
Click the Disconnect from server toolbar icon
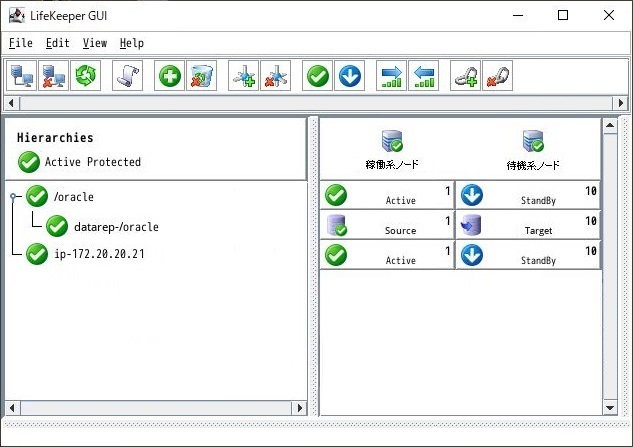(x=53, y=76)
